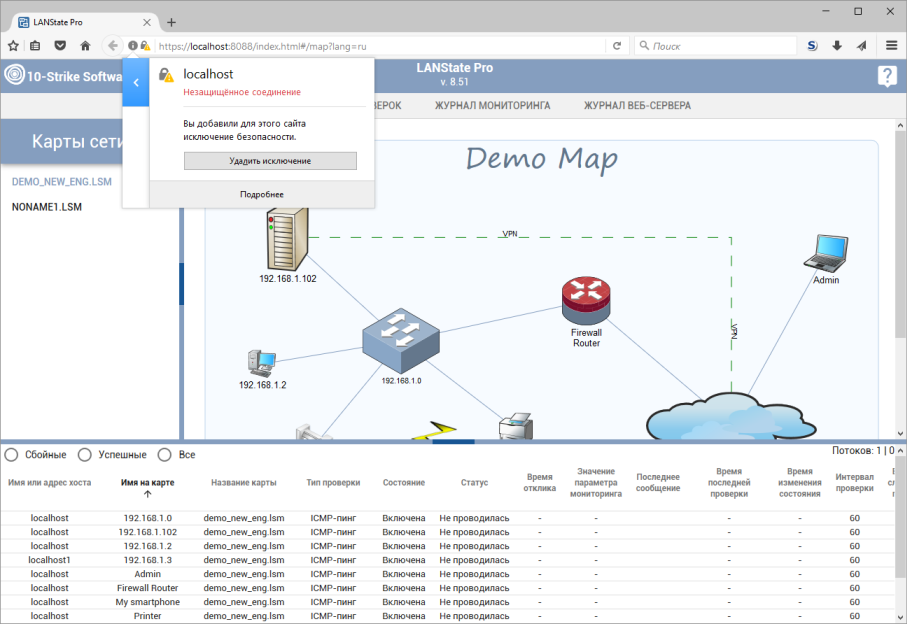This screenshot has height=624, width=907.
Task: Open the browser hamburger menu
Action: 891,45
